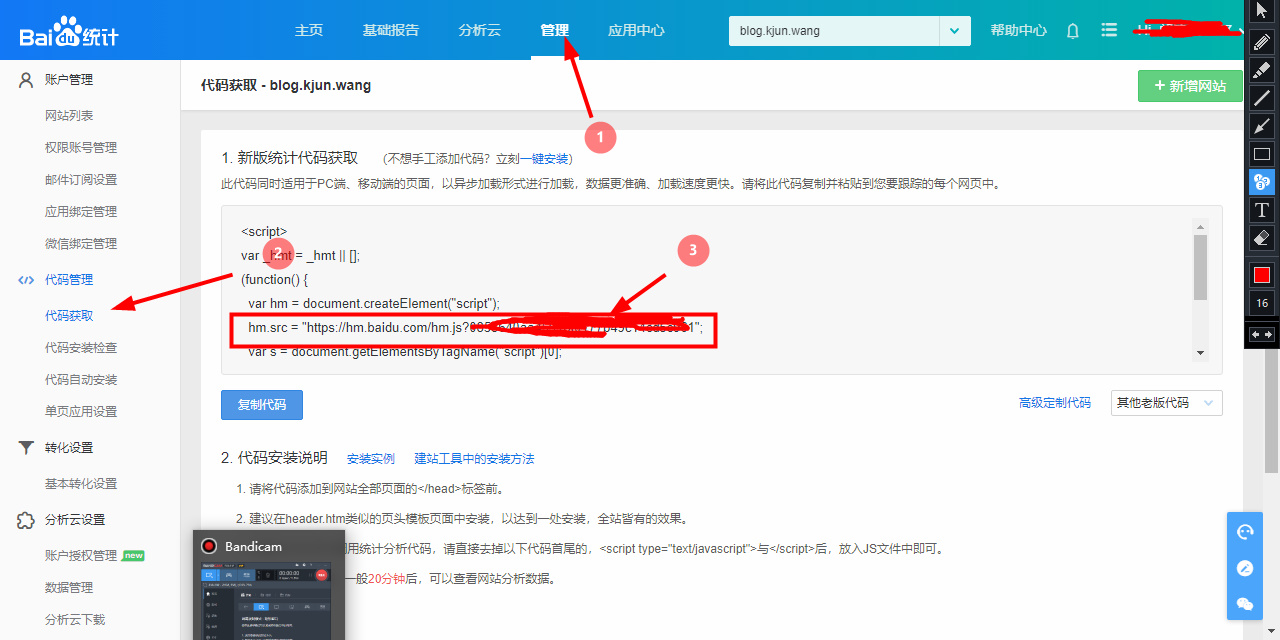The image size is (1280, 640).
Task: Open the red color picker swatch
Action: tap(1262, 274)
